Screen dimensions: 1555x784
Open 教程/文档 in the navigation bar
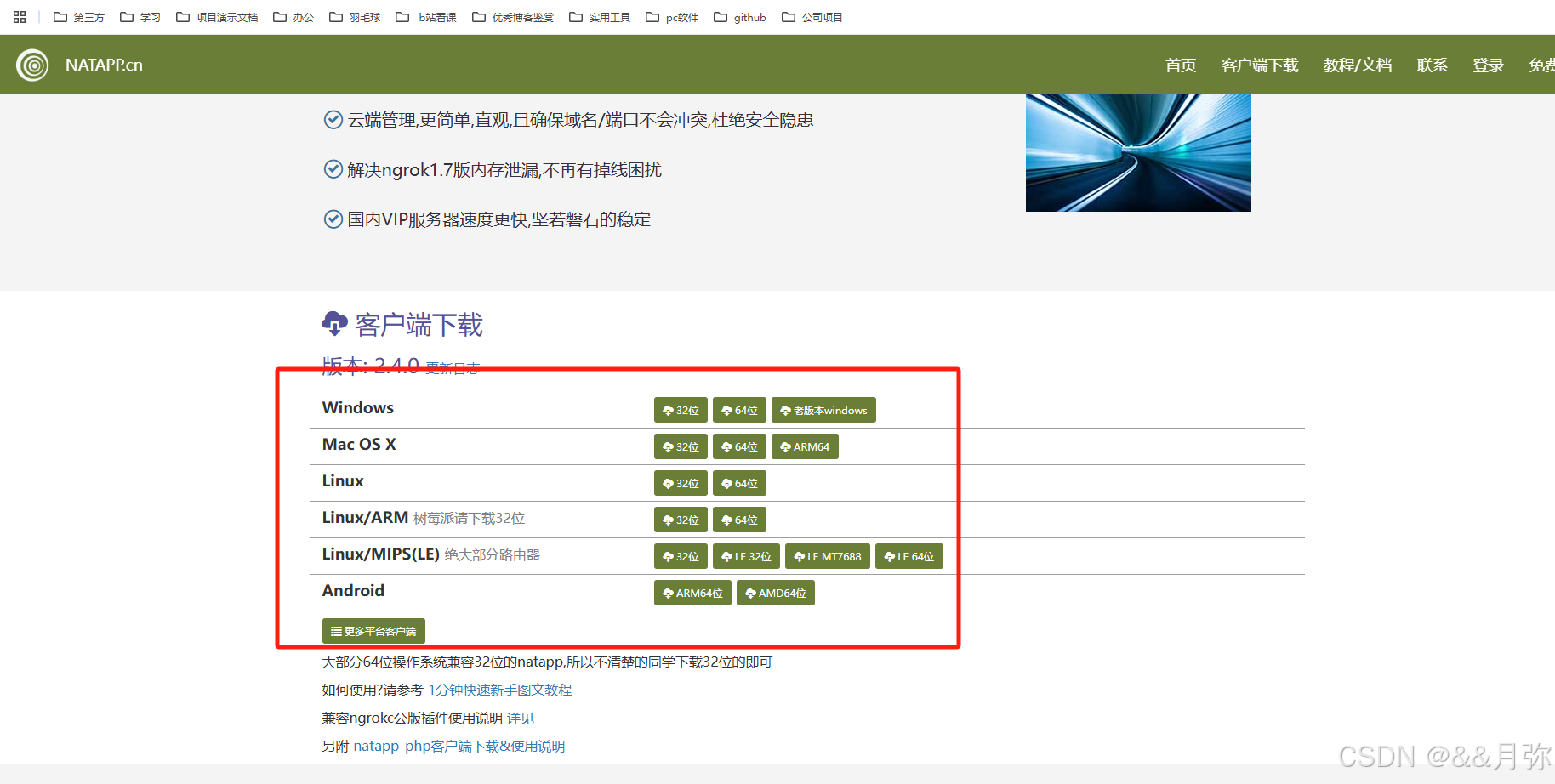1358,65
